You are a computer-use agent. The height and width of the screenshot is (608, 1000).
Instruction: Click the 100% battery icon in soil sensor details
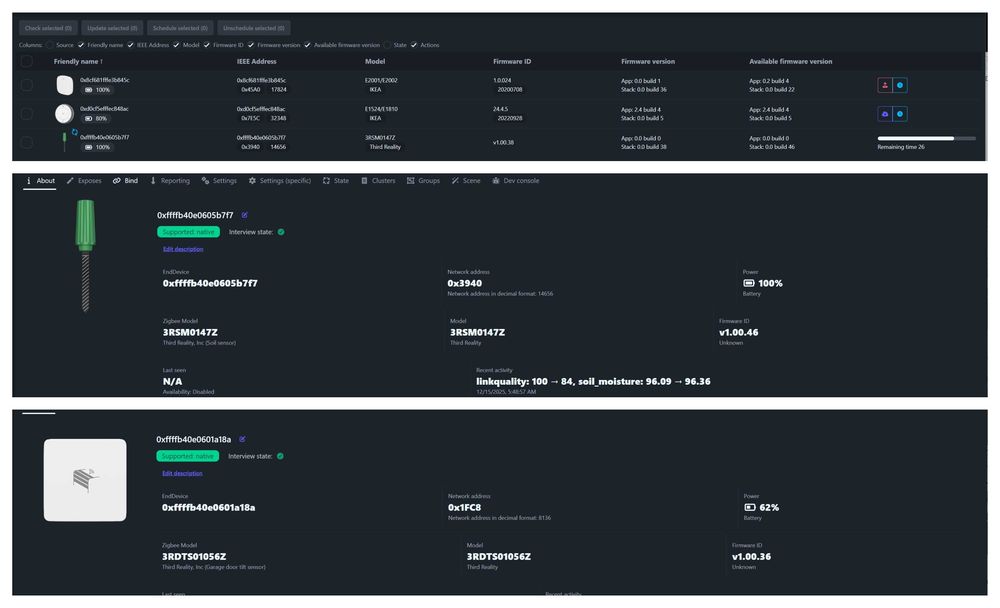(x=749, y=283)
